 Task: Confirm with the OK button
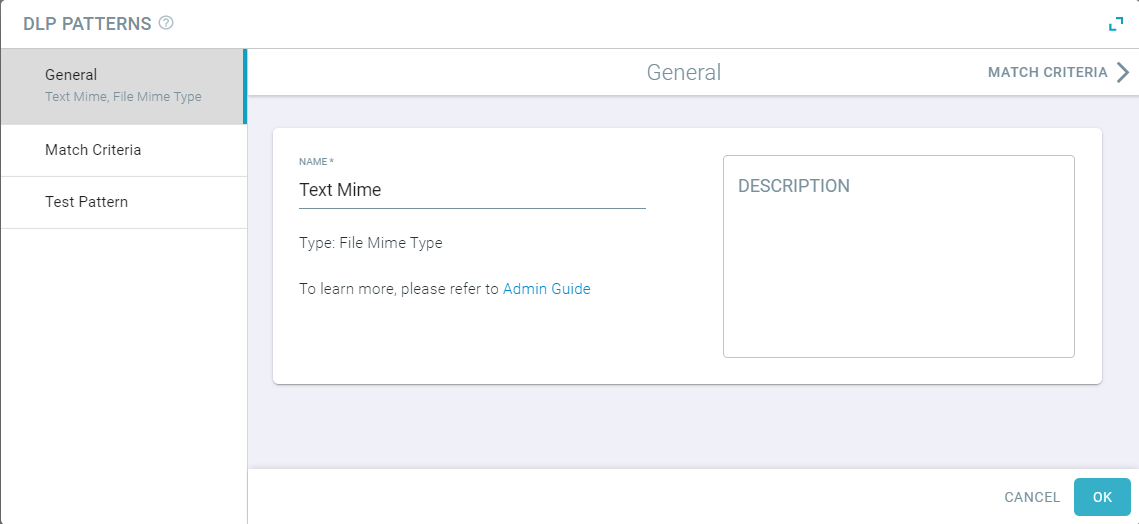coord(1102,497)
